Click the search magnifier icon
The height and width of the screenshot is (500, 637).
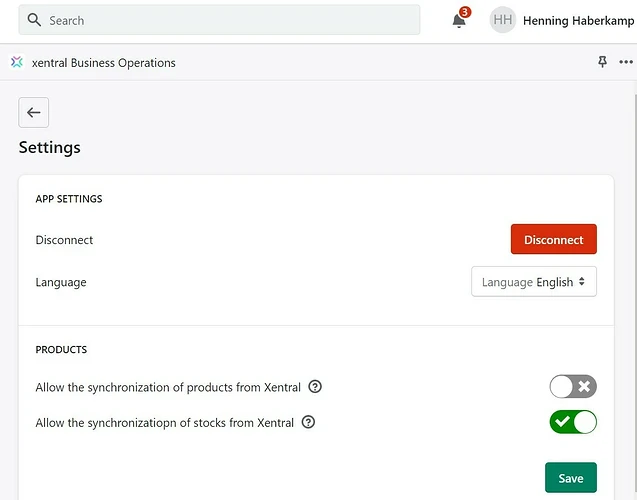click(x=34, y=19)
